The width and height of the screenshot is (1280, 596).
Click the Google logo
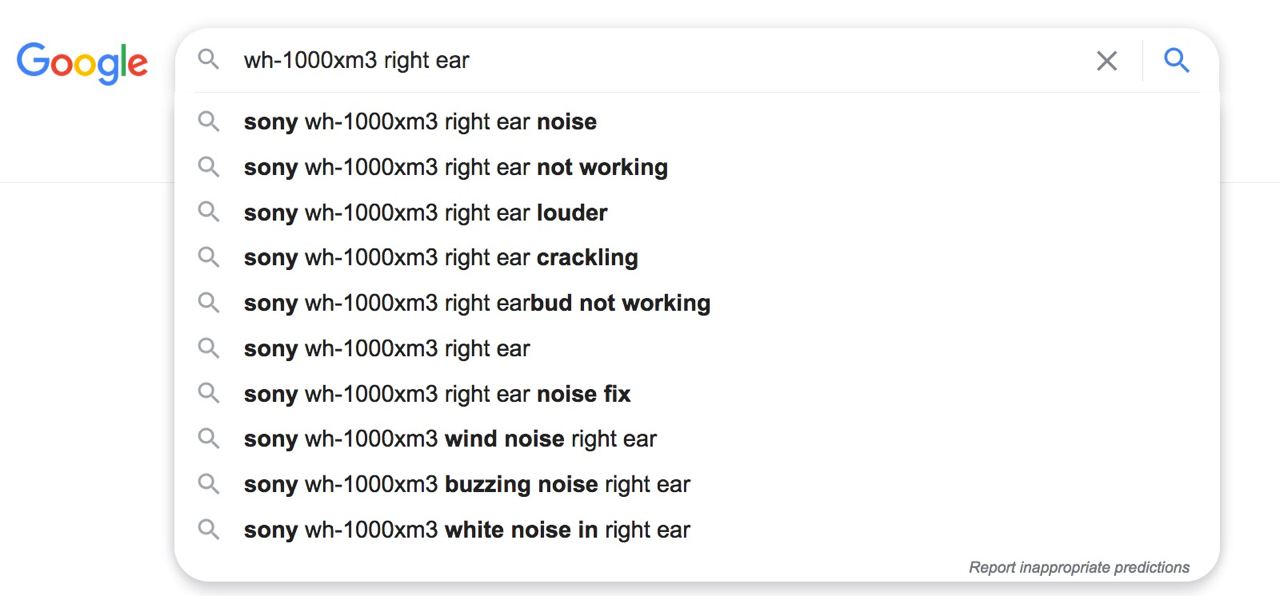pyautogui.click(x=82, y=62)
